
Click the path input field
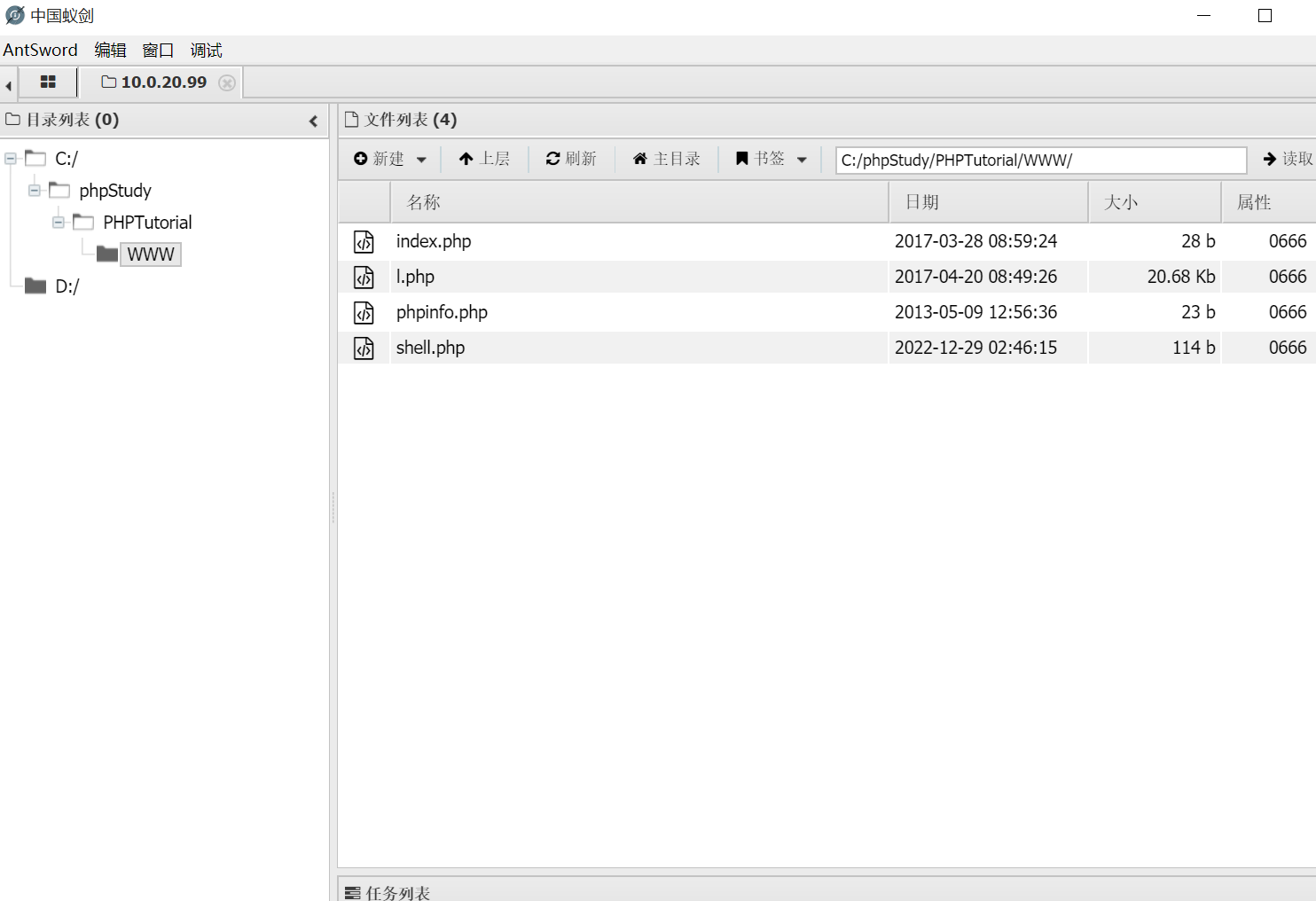[1040, 161]
